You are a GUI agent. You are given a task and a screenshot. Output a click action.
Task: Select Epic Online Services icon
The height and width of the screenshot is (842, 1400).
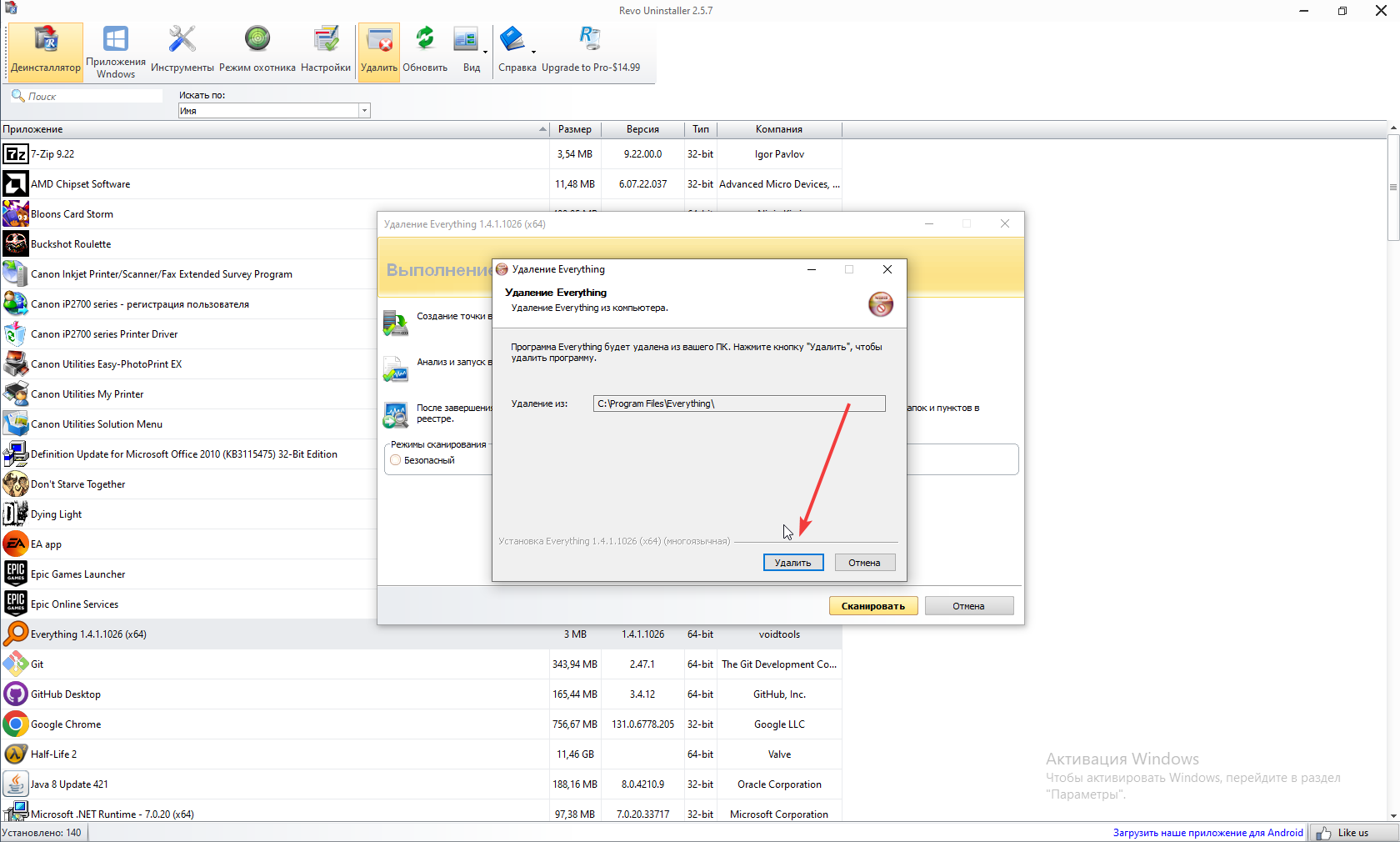click(15, 604)
